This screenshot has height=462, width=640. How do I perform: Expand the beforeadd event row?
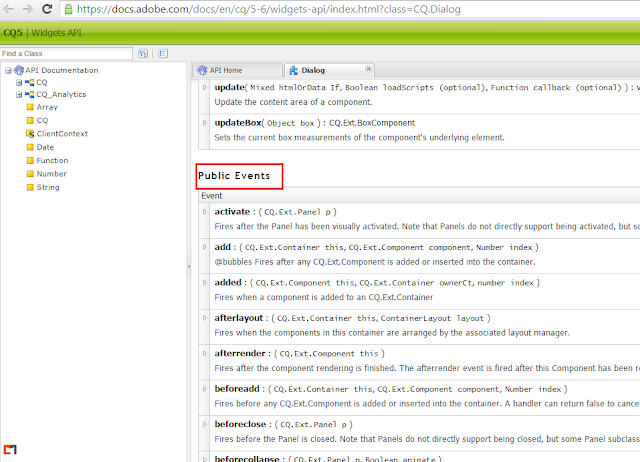[205, 389]
